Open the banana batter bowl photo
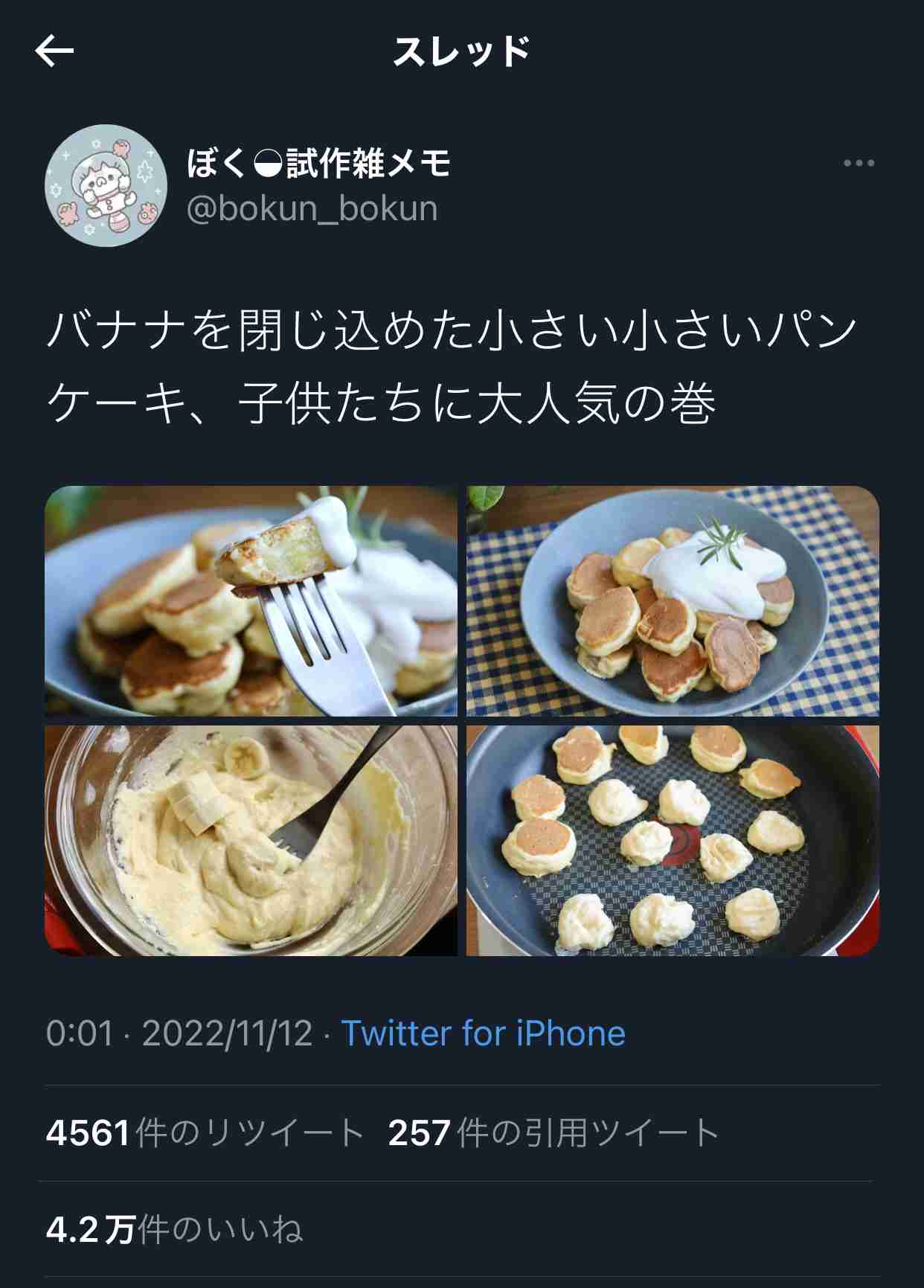This screenshot has height=1288, width=924. pos(251,841)
